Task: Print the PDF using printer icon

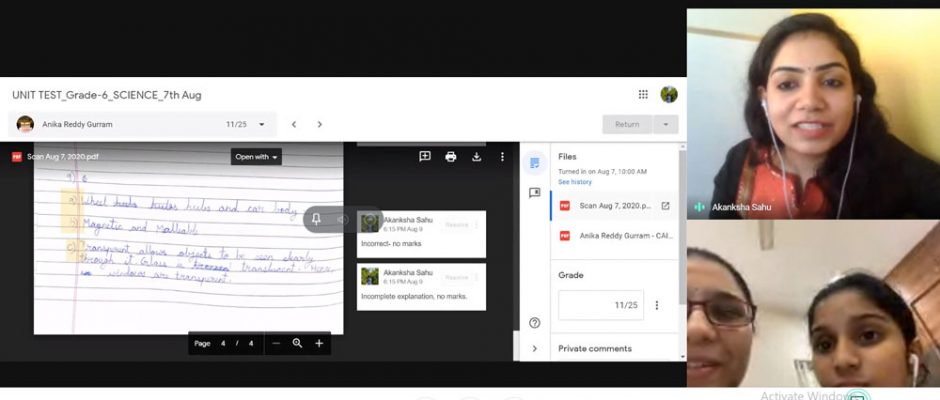Action: pyautogui.click(x=451, y=157)
